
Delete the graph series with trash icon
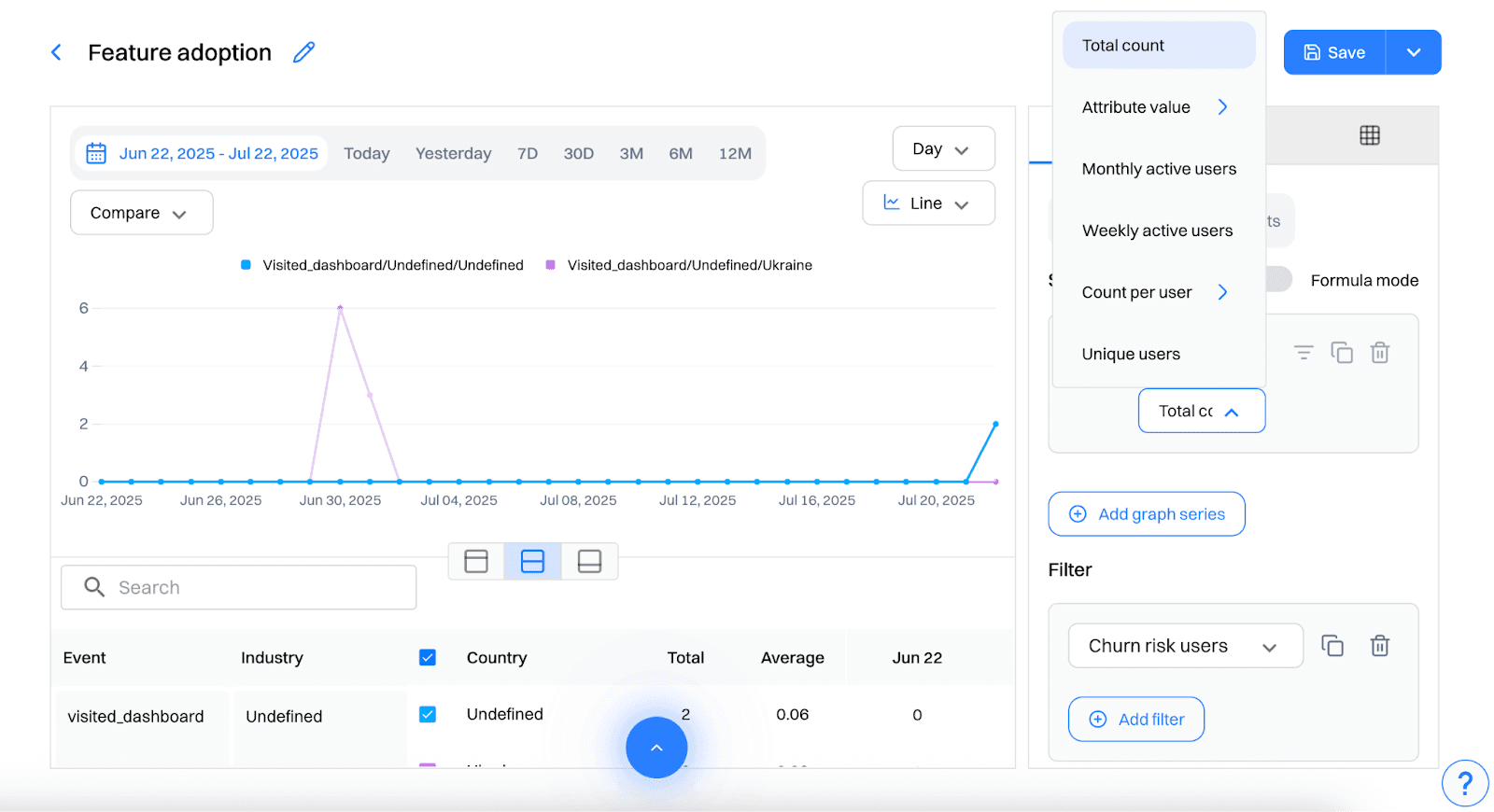pyautogui.click(x=1379, y=352)
